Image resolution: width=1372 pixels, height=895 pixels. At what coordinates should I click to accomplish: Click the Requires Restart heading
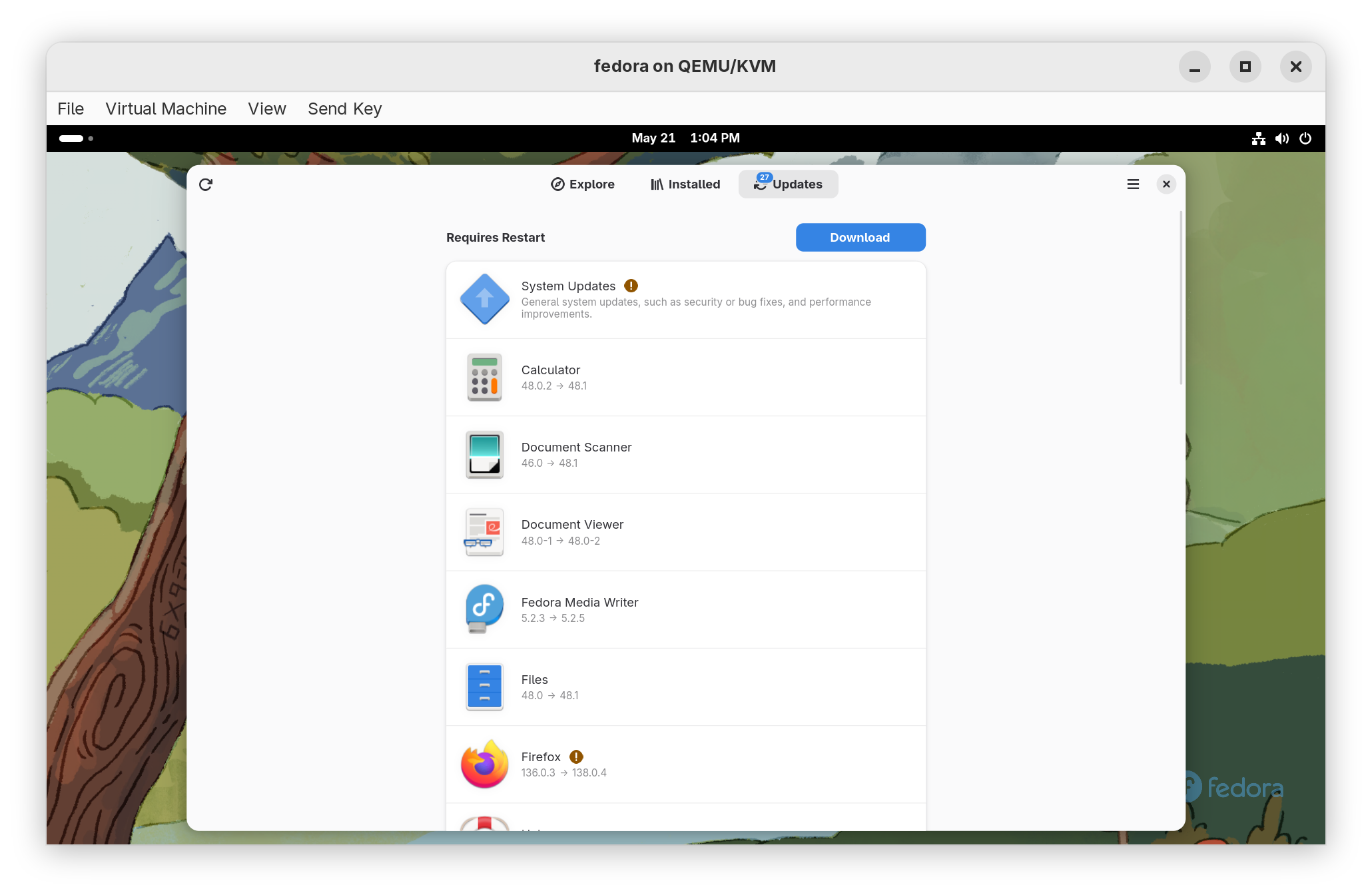point(496,238)
